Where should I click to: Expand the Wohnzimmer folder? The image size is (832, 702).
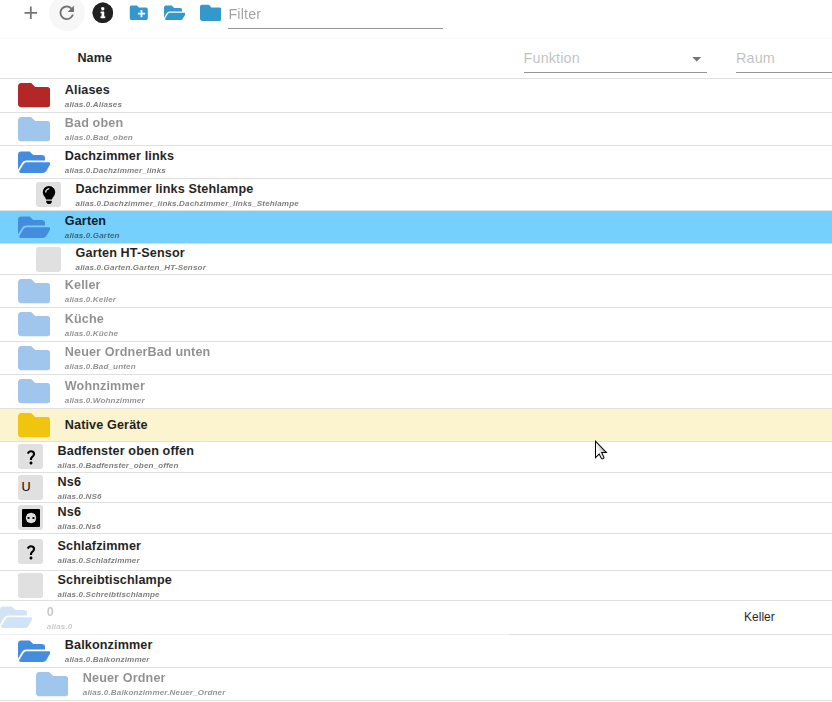click(34, 391)
